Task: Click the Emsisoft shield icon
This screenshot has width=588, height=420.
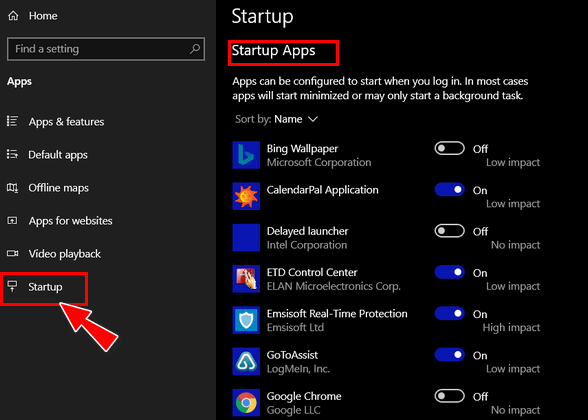Action: (x=246, y=320)
